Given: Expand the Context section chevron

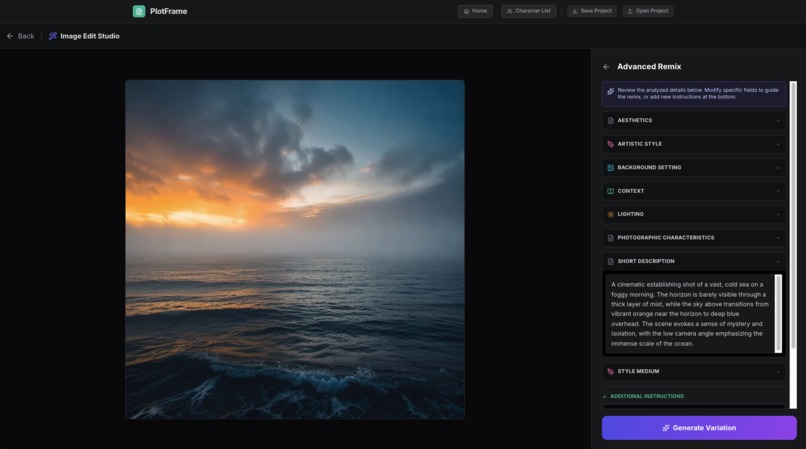Looking at the screenshot, I should (778, 191).
